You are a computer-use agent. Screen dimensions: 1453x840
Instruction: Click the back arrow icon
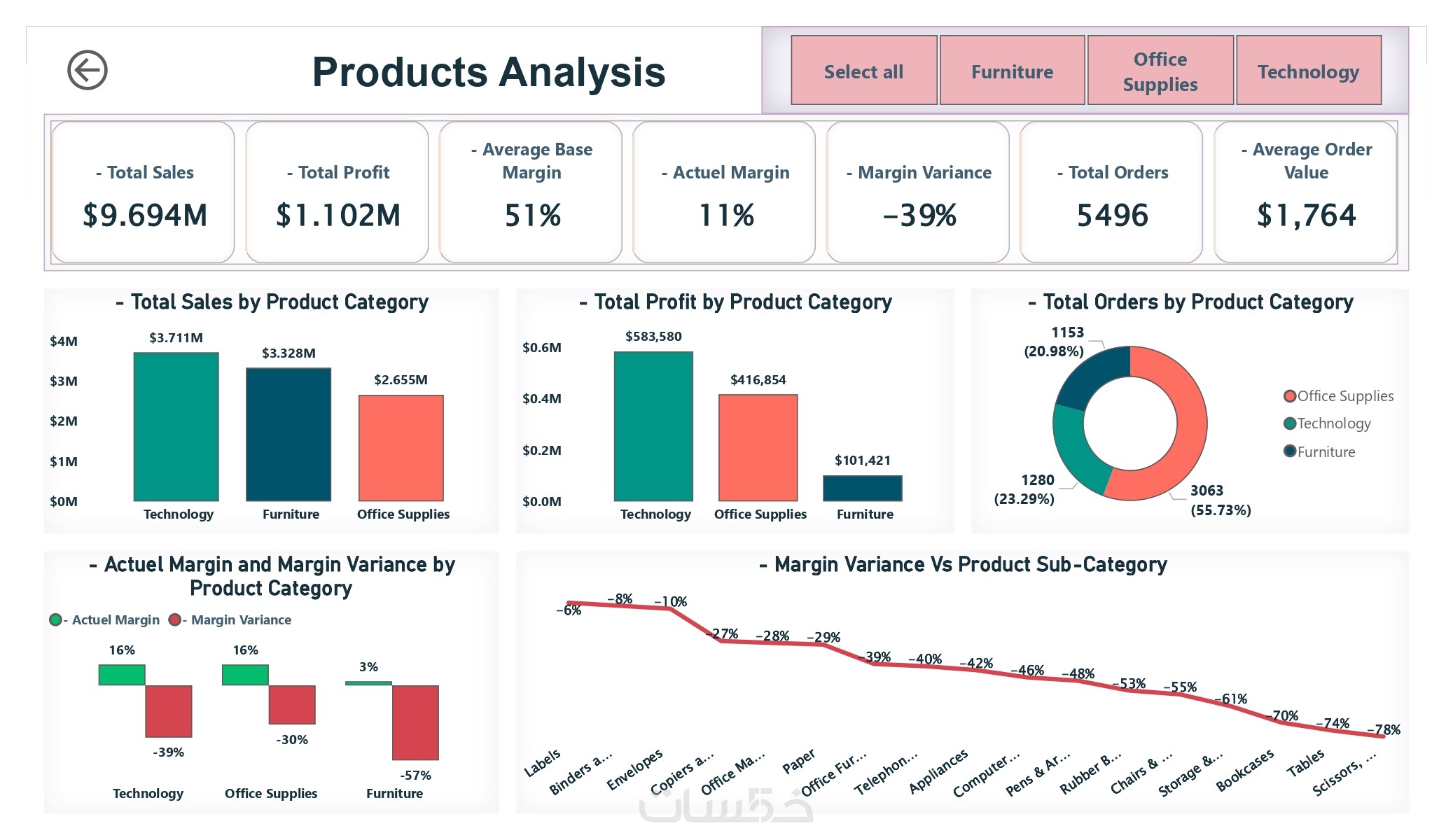tap(87, 70)
